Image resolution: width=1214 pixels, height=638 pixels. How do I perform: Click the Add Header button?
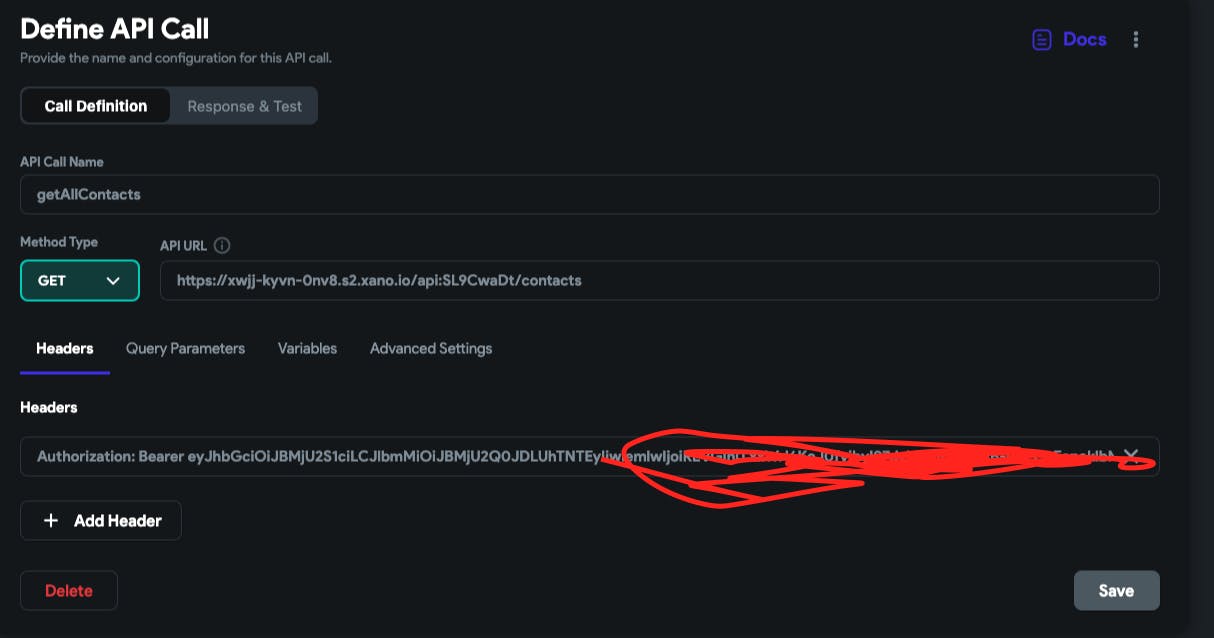101,521
